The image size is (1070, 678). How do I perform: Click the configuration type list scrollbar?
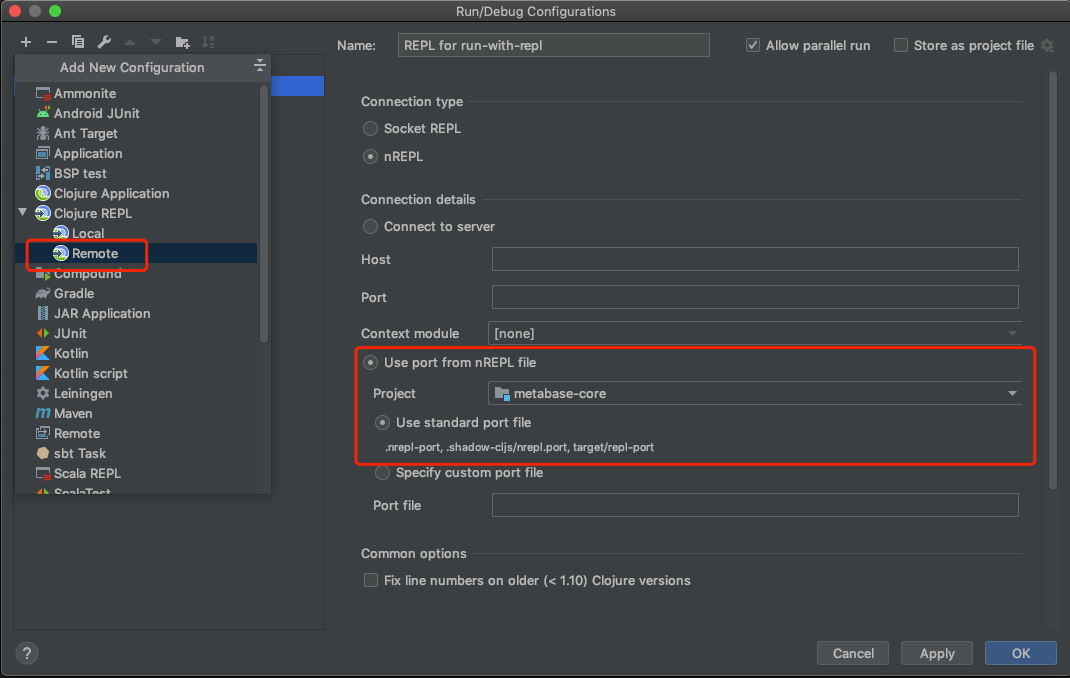(264, 213)
